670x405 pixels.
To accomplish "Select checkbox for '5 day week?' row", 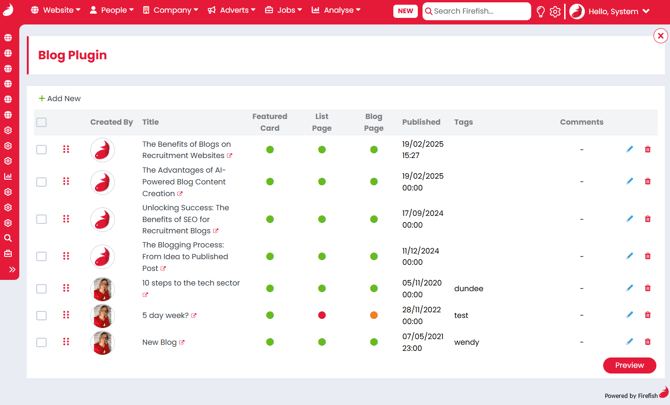I will coord(41,315).
